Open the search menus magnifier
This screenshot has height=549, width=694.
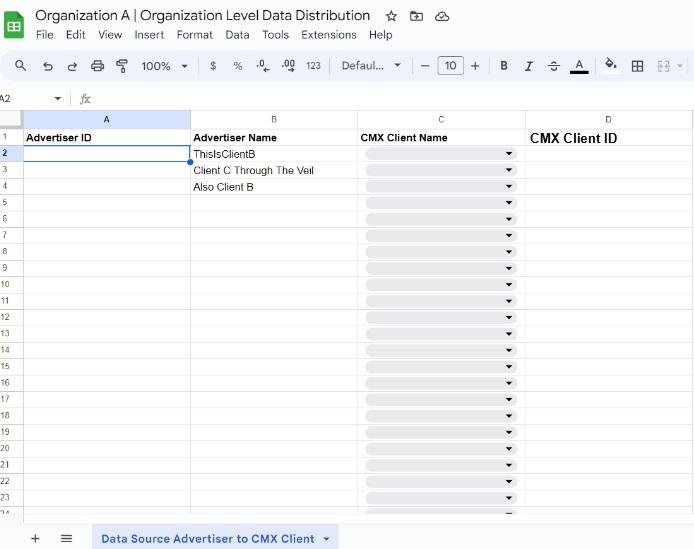20,66
